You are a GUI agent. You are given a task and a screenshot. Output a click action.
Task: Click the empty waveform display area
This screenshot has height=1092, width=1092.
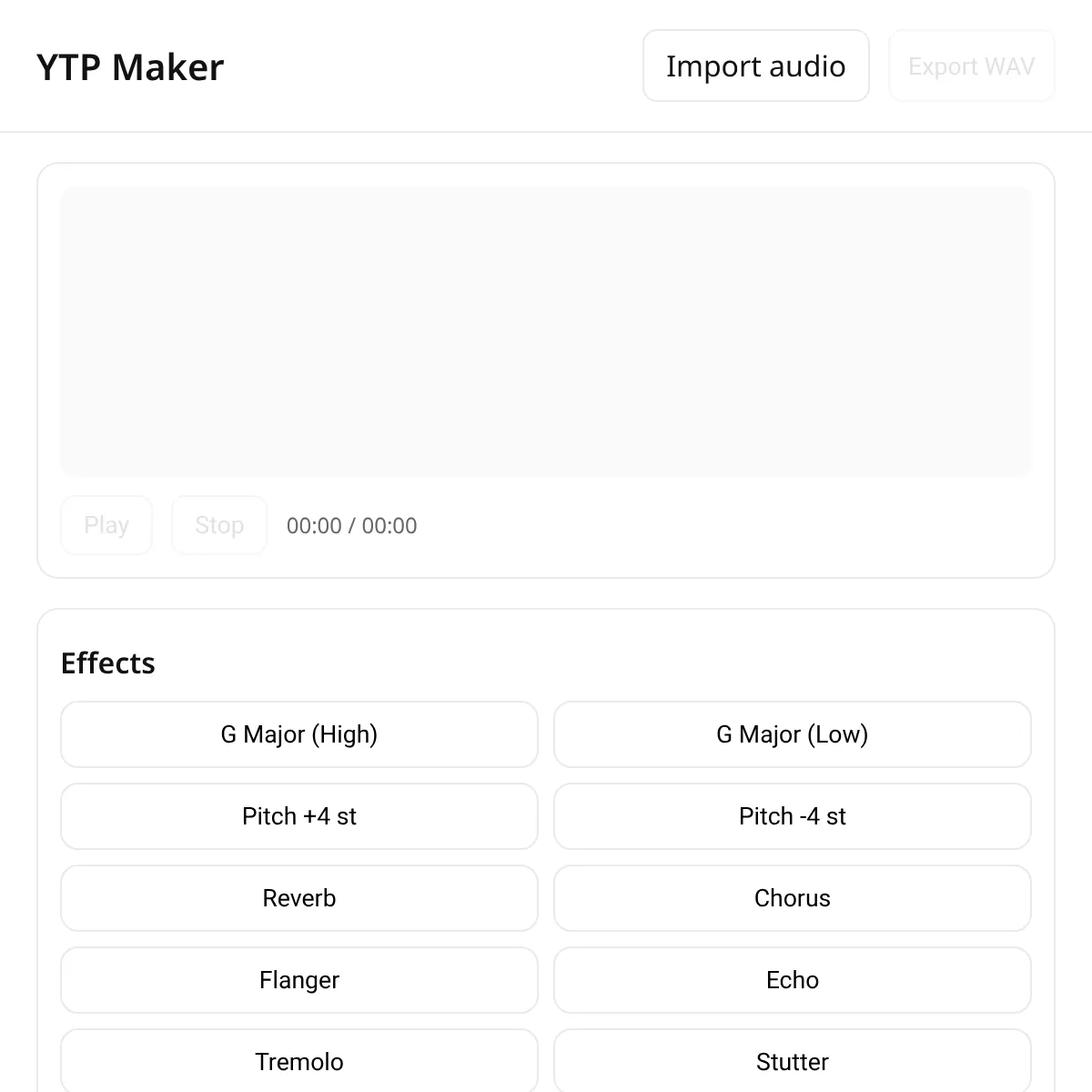[546, 331]
